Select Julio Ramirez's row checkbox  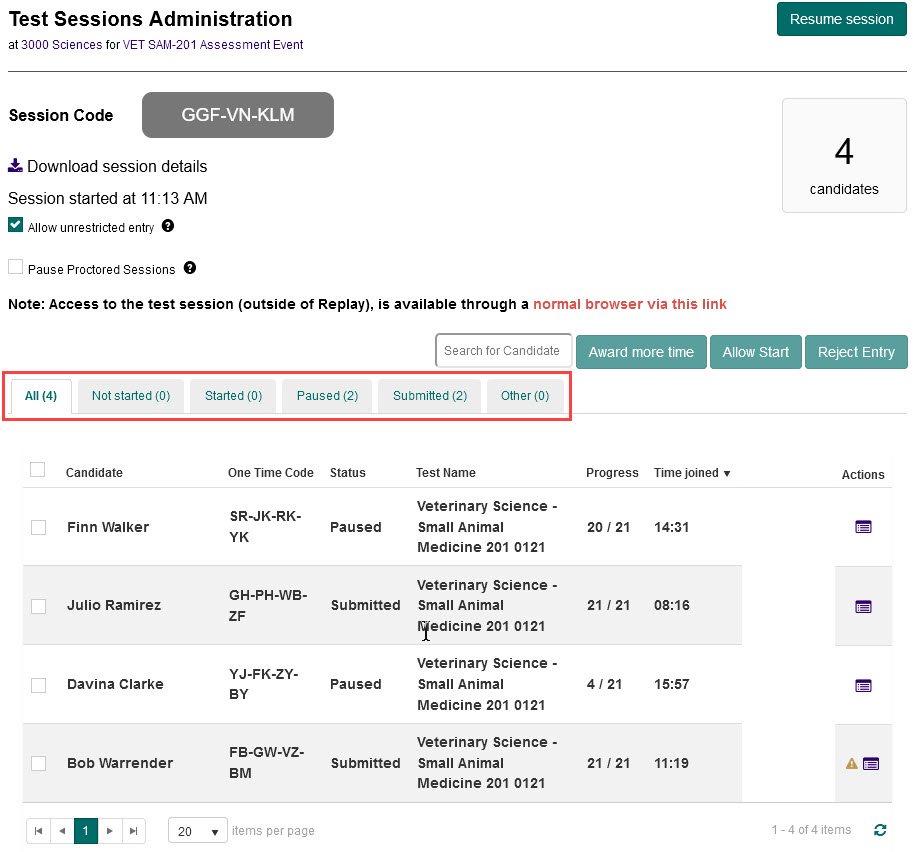tap(38, 606)
